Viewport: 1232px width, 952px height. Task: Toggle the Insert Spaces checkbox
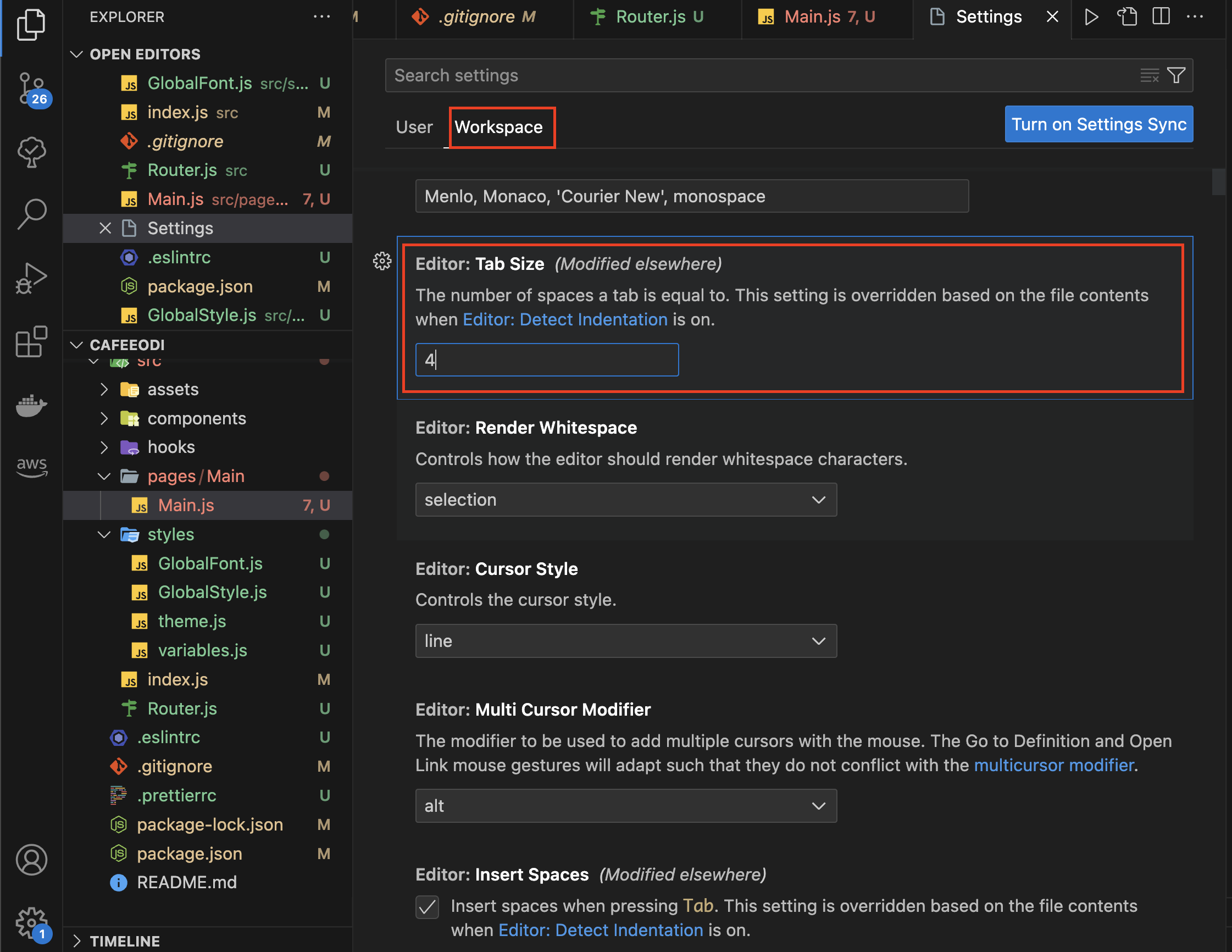pyautogui.click(x=427, y=907)
